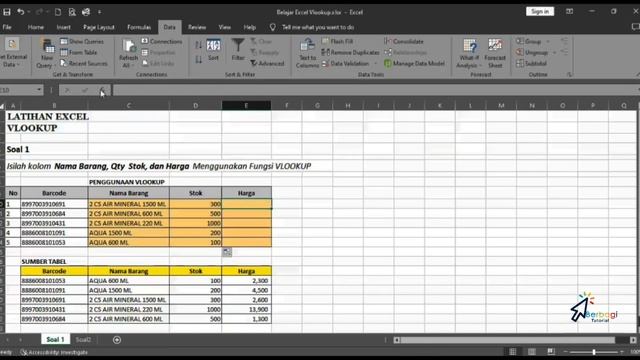
Task: Open the Outline group dialog launcher
Action: coord(569,75)
